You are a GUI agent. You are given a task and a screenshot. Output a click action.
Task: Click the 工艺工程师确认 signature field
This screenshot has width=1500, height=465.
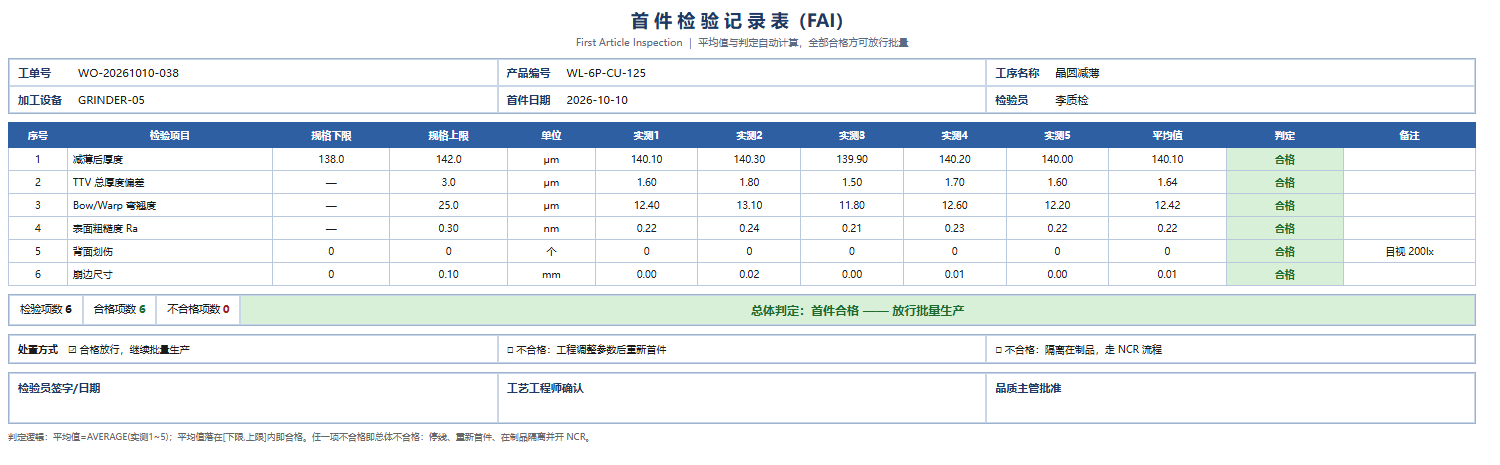coord(741,398)
